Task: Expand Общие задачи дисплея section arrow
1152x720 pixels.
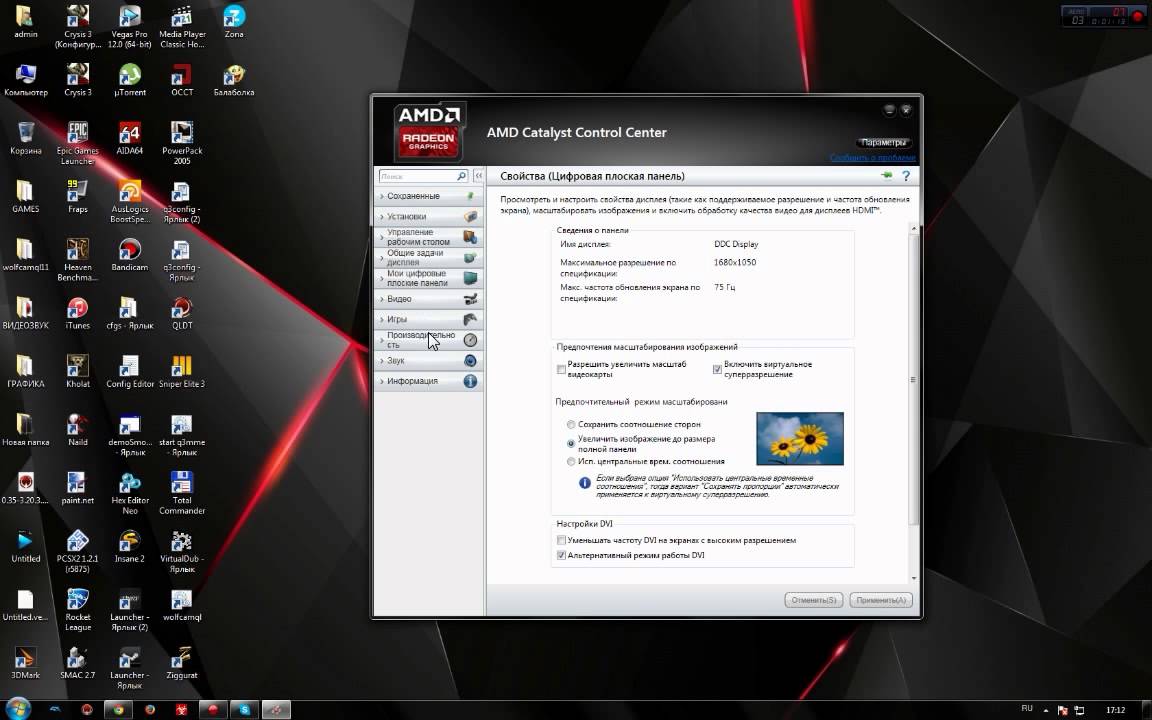Action: 381,257
